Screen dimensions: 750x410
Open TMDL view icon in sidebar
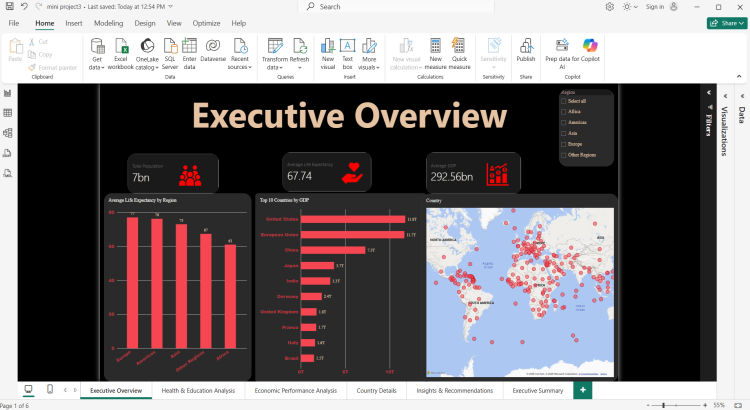tap(8, 173)
